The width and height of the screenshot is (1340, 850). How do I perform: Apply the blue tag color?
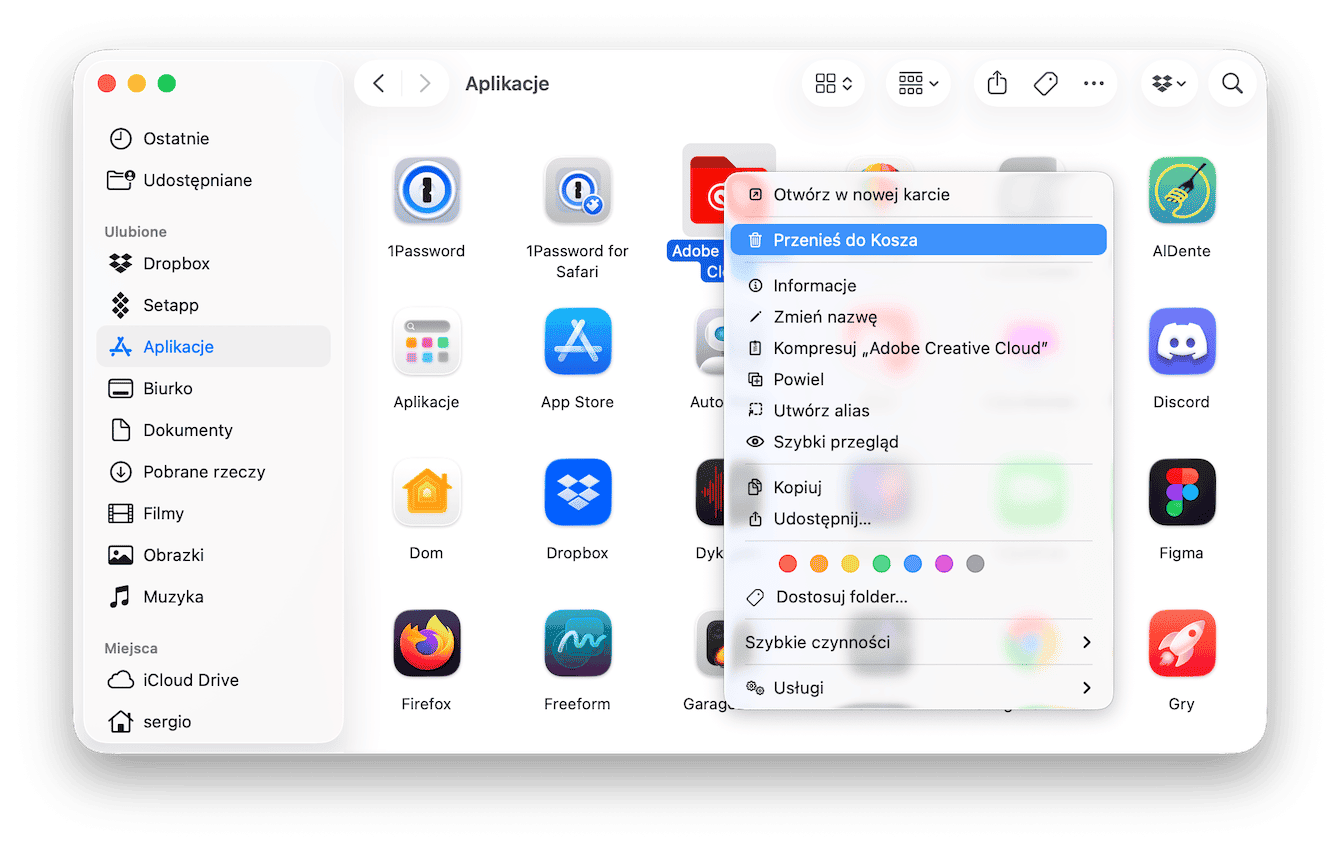[912, 564]
